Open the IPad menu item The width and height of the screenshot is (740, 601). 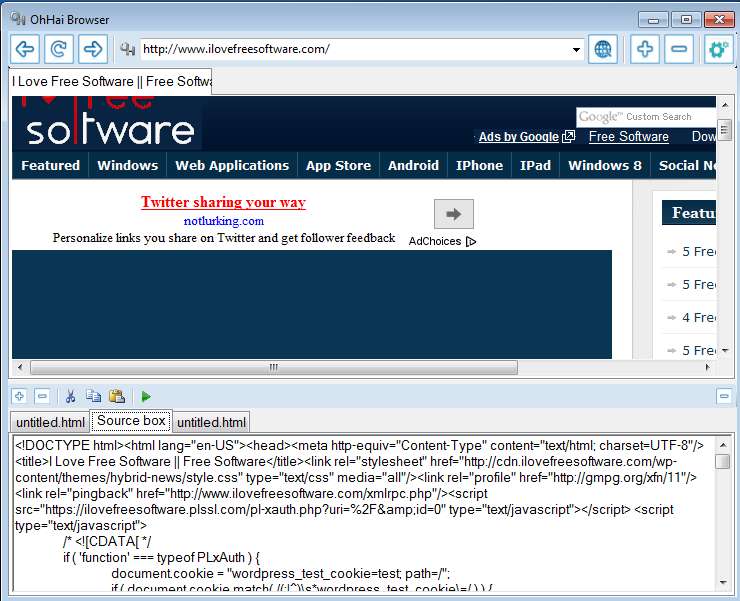tap(535, 165)
